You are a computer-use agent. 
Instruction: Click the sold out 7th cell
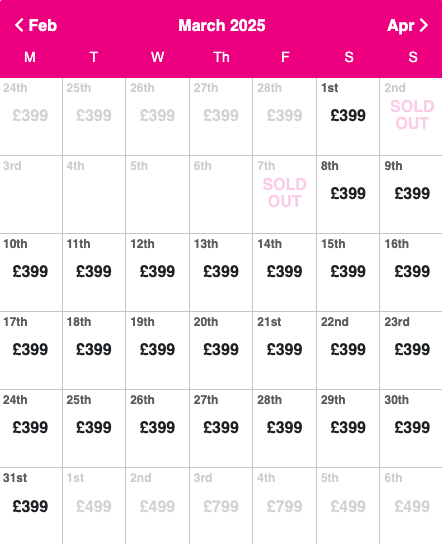tap(284, 195)
